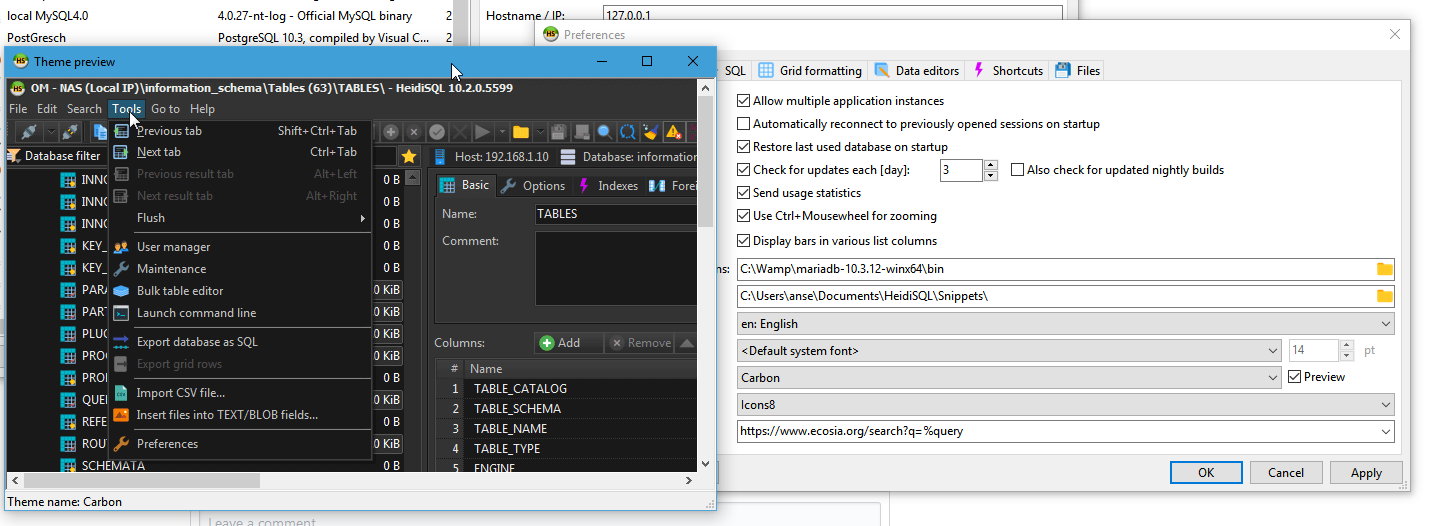Viewport: 1438px width, 526px height.
Task: Click the update interval days spinner arrows
Action: click(991, 170)
